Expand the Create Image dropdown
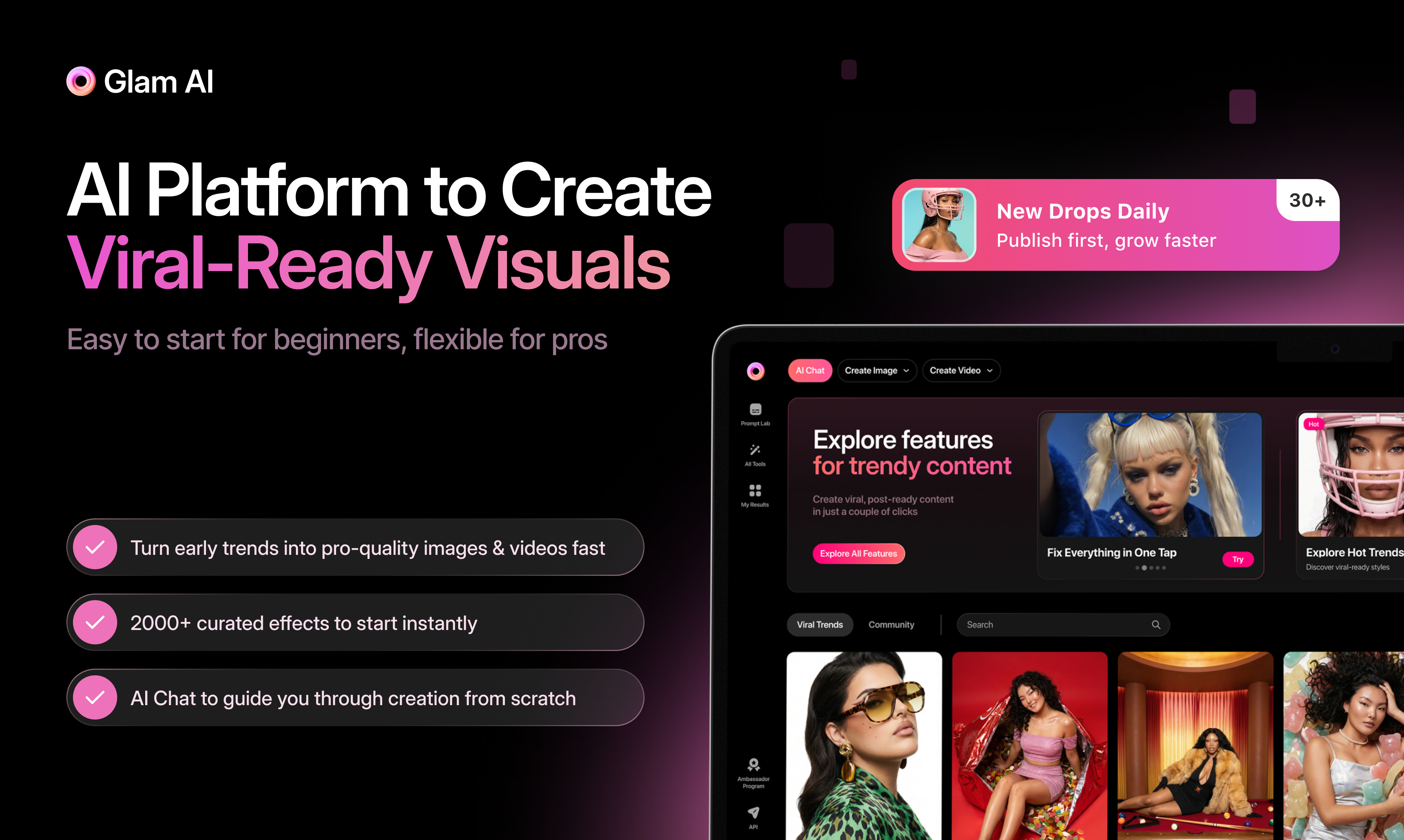1404x840 pixels. click(877, 370)
